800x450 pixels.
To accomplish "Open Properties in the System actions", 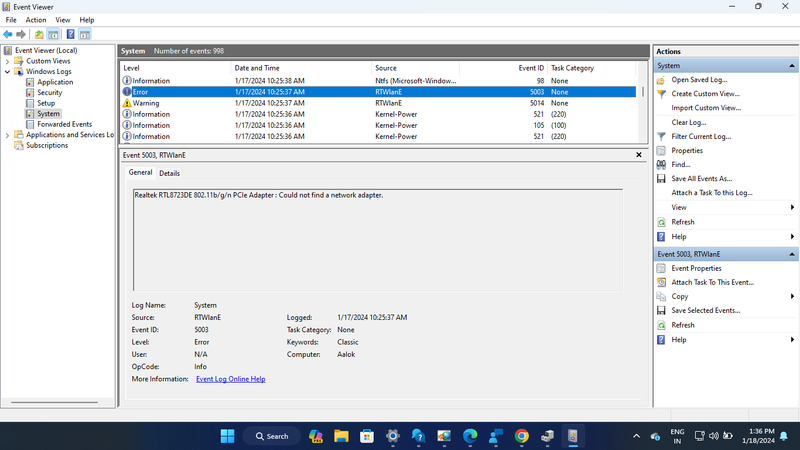I will [x=687, y=151].
